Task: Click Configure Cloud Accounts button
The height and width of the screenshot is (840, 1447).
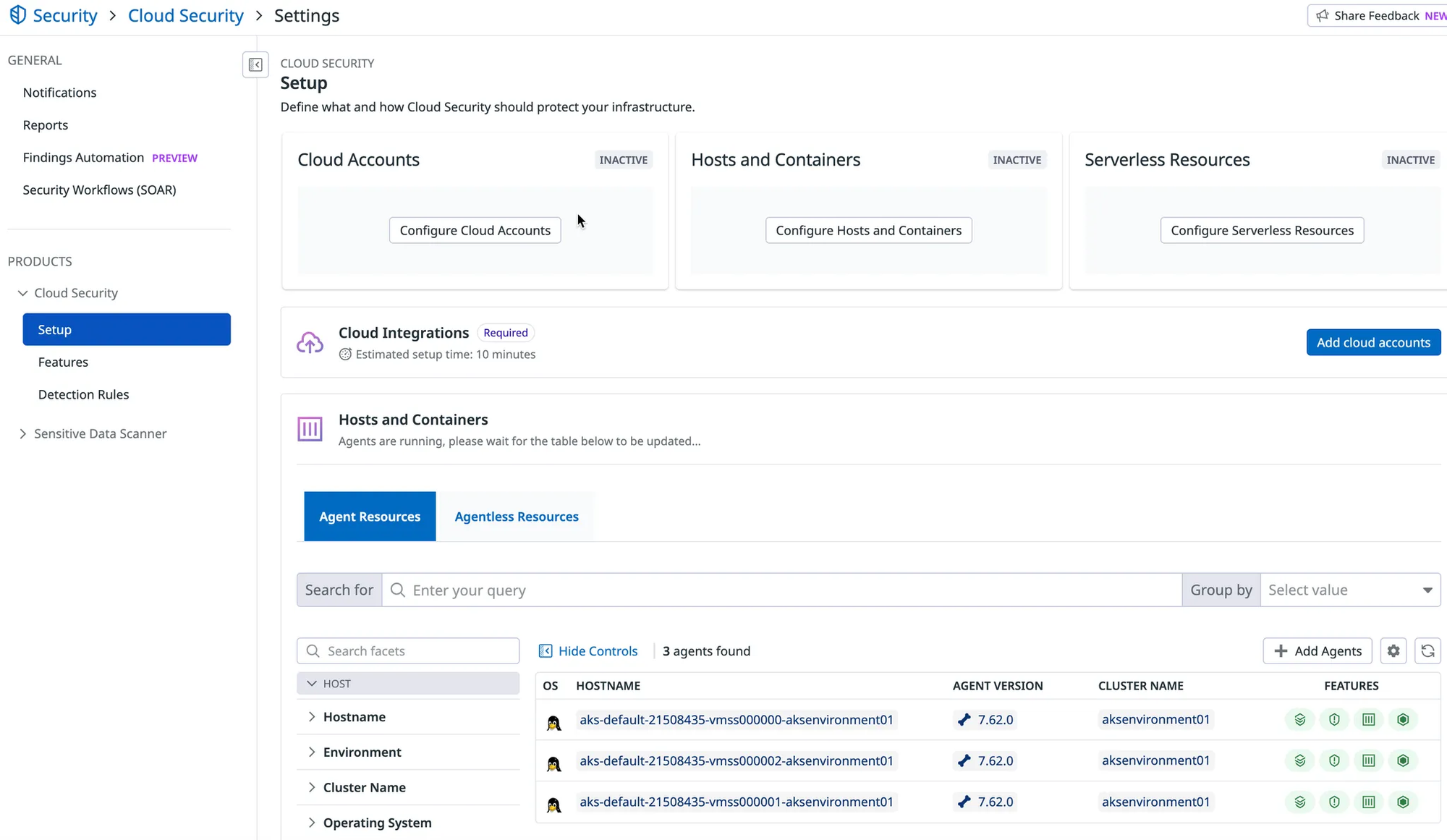Action: tap(475, 230)
